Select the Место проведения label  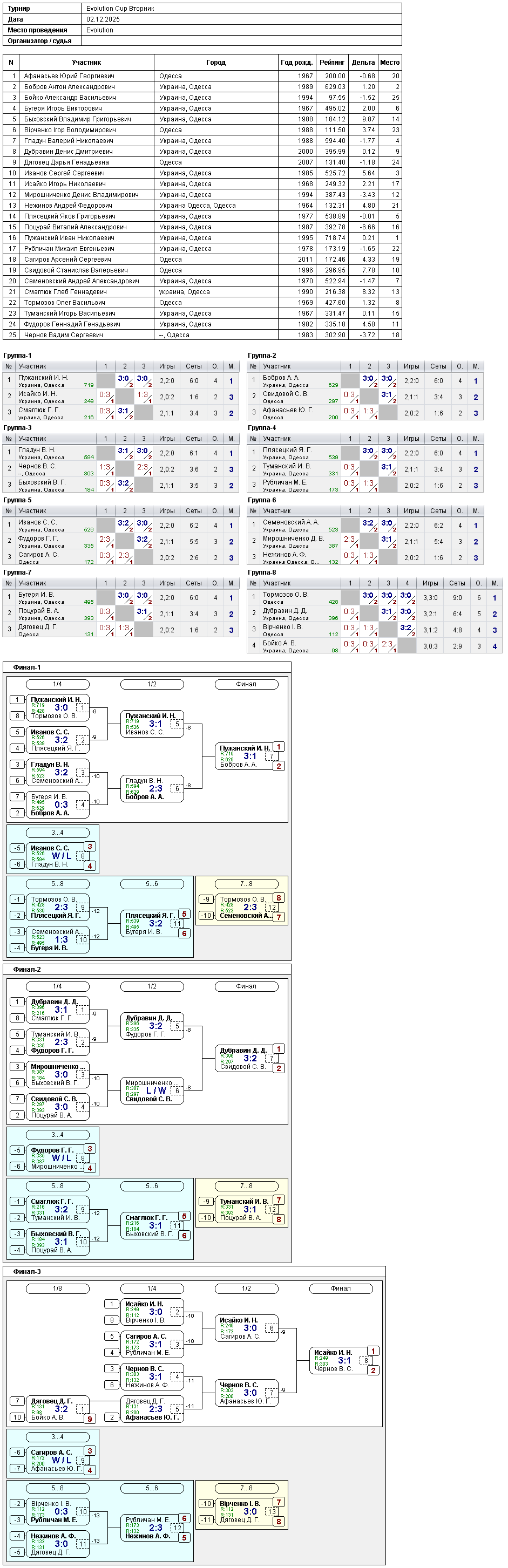(37, 30)
